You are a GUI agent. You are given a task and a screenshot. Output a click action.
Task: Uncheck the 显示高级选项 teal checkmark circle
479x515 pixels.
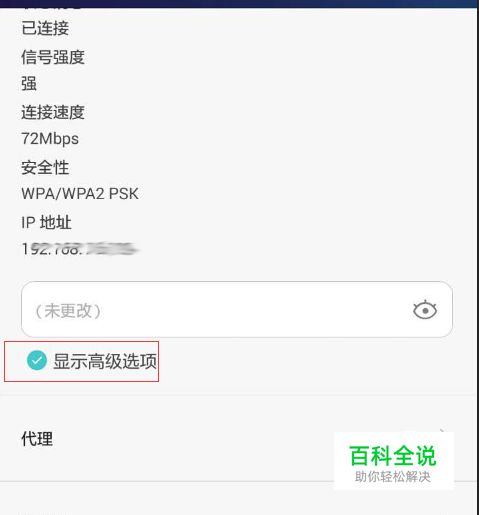click(x=37, y=360)
